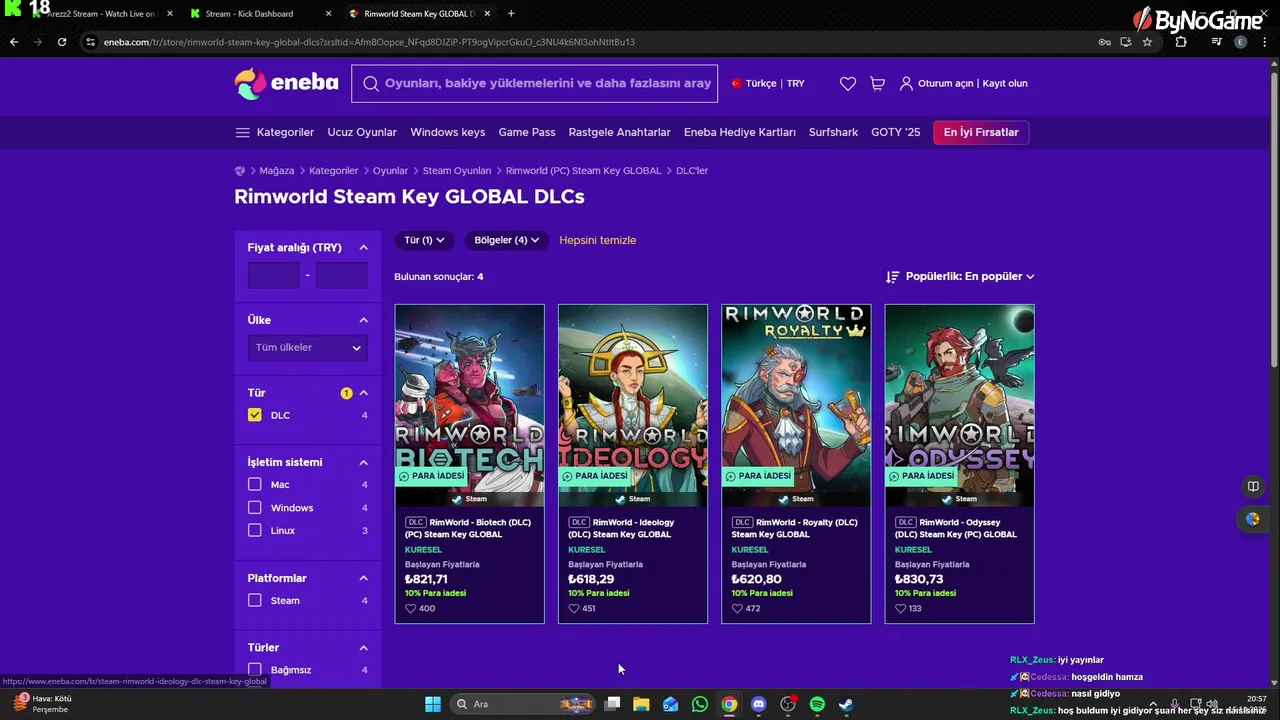Go back with the browser back arrow
Viewport: 1280px width, 720px height.
(14, 42)
